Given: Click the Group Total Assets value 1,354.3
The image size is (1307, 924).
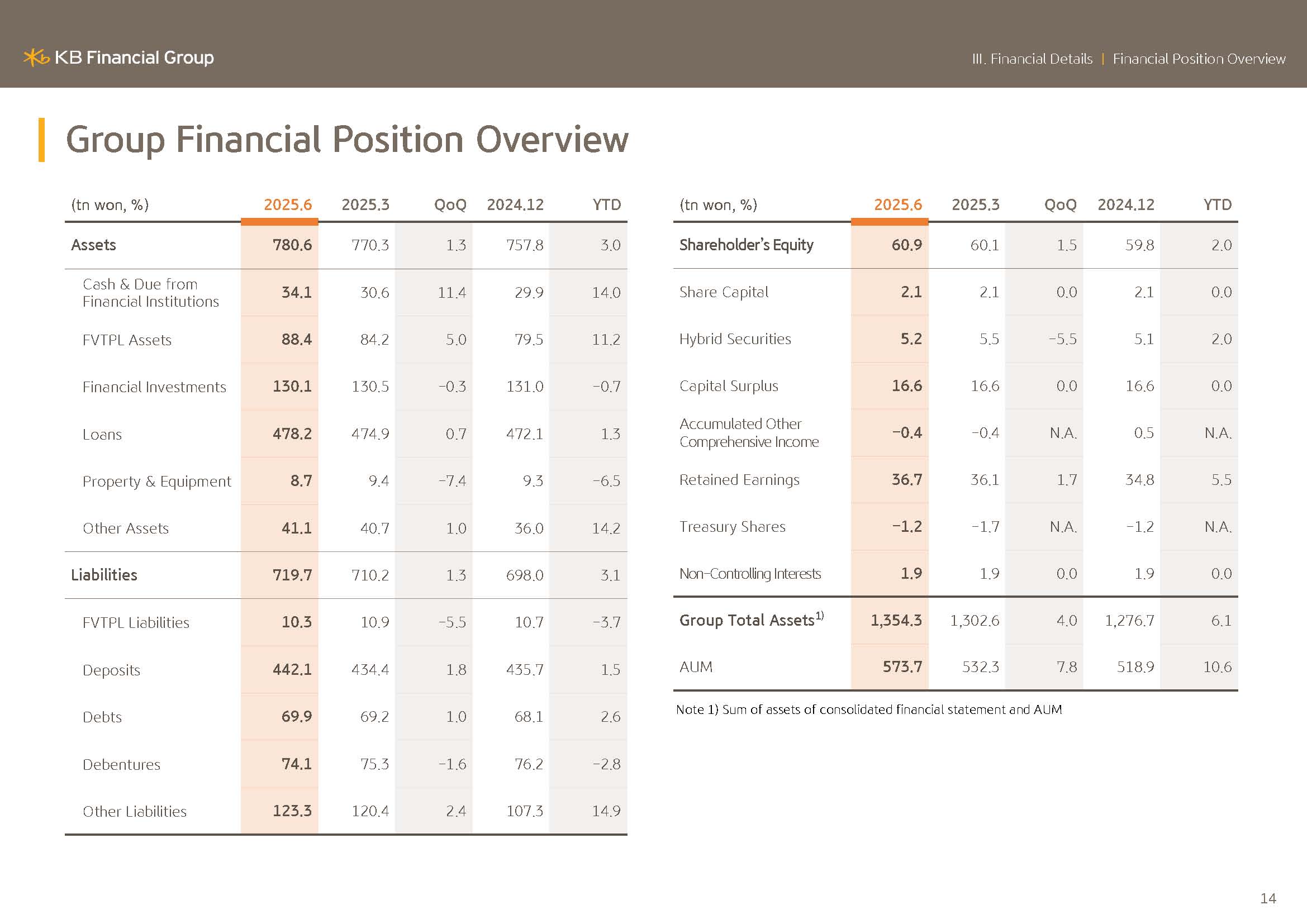Looking at the screenshot, I should (895, 621).
